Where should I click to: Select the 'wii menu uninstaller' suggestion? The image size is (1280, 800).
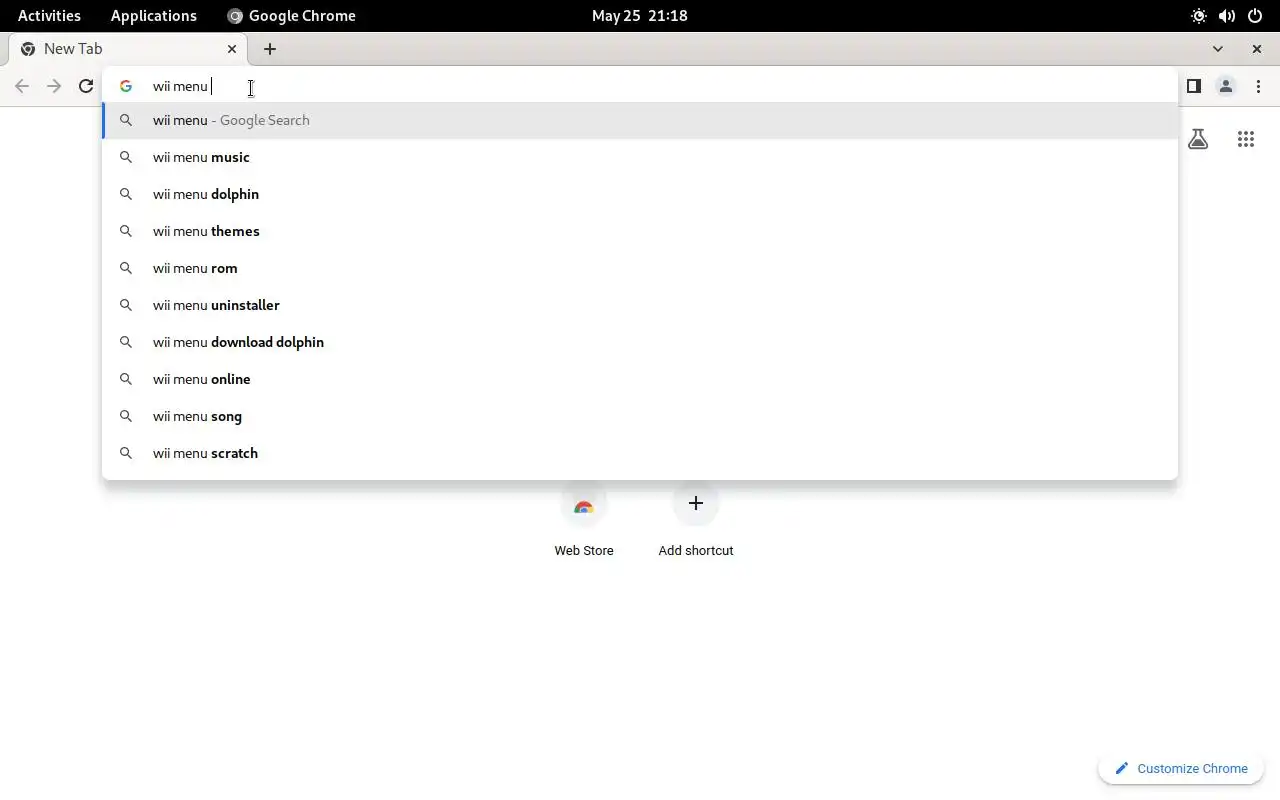point(640,305)
